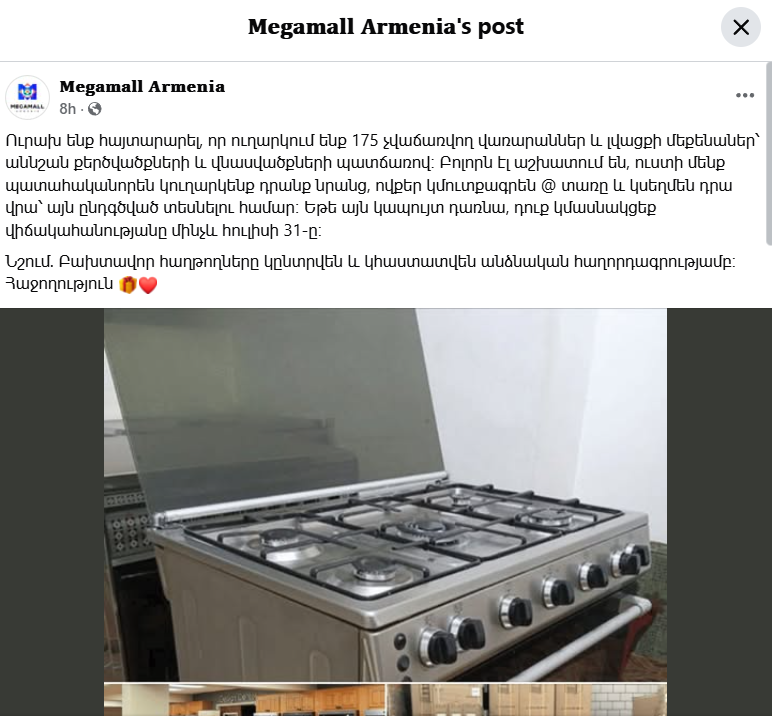This screenshot has width=772, height=721.
Task: Click the dark area right of the stove photo
Action: pyautogui.click(x=719, y=512)
